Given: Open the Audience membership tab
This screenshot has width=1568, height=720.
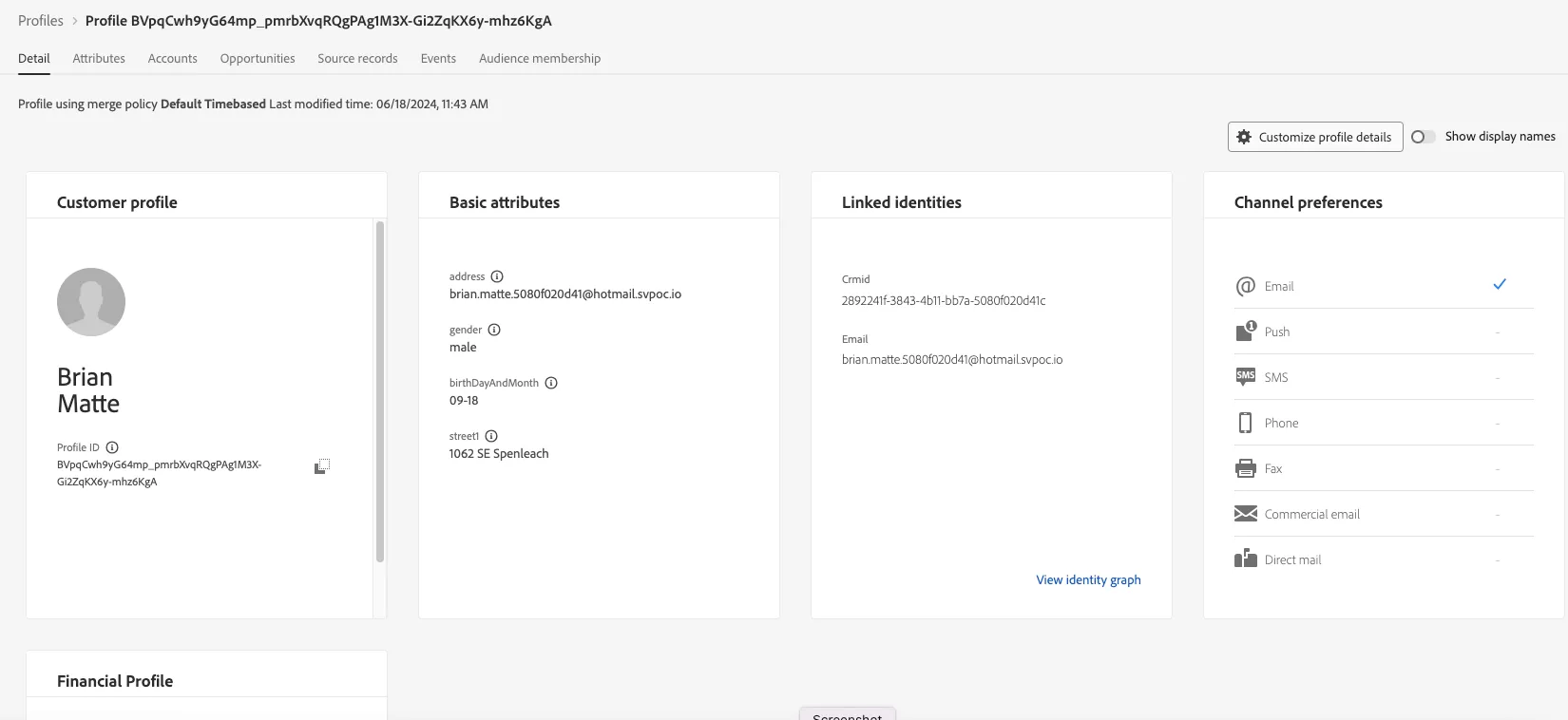Looking at the screenshot, I should [x=540, y=58].
